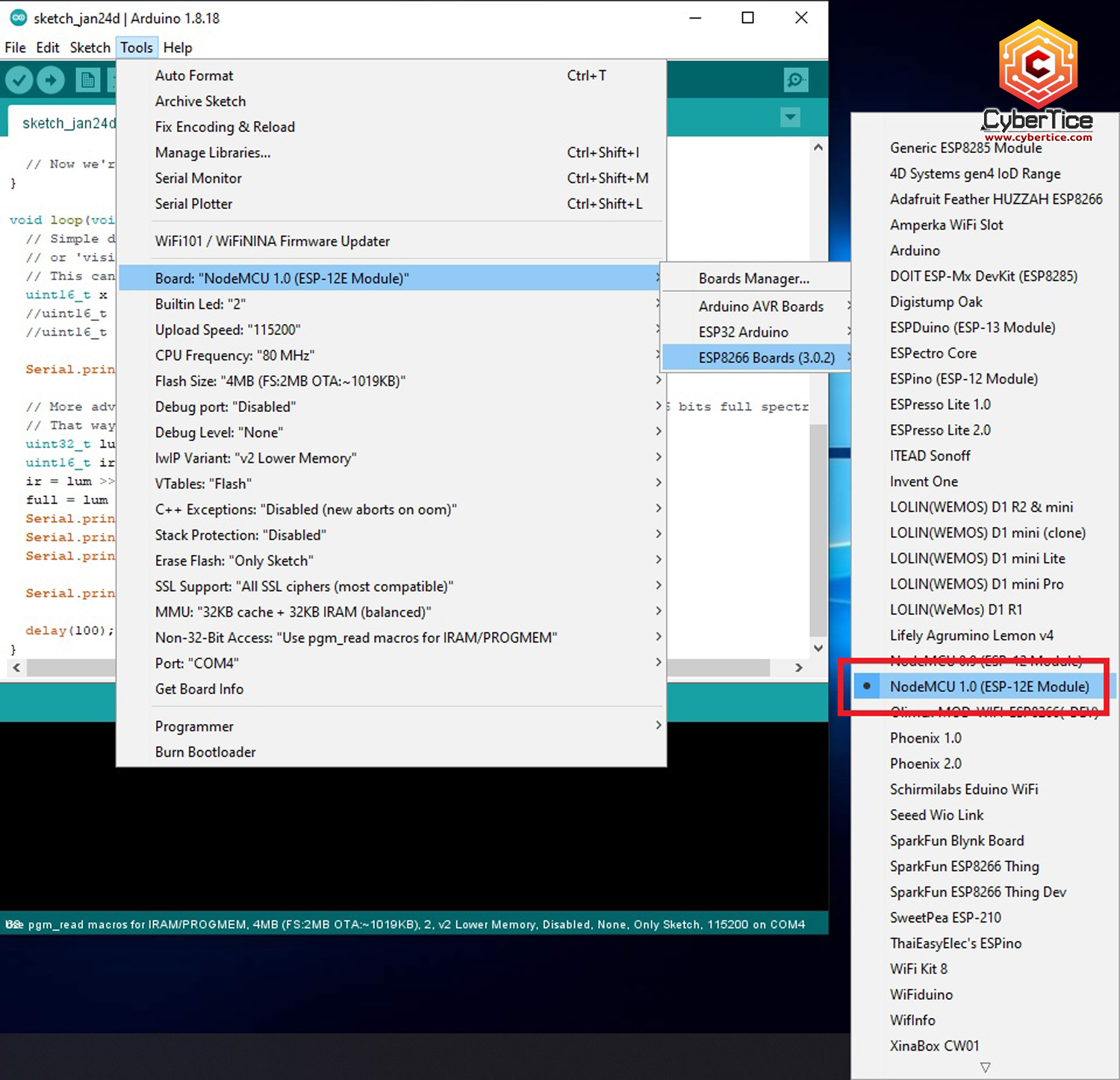Open the Sketch menu

tap(90, 48)
